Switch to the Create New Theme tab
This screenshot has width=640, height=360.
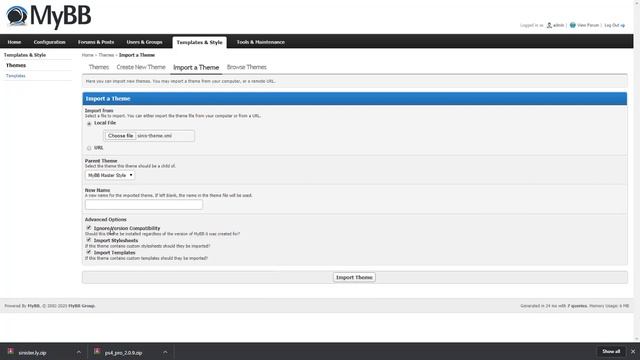tap(141, 67)
